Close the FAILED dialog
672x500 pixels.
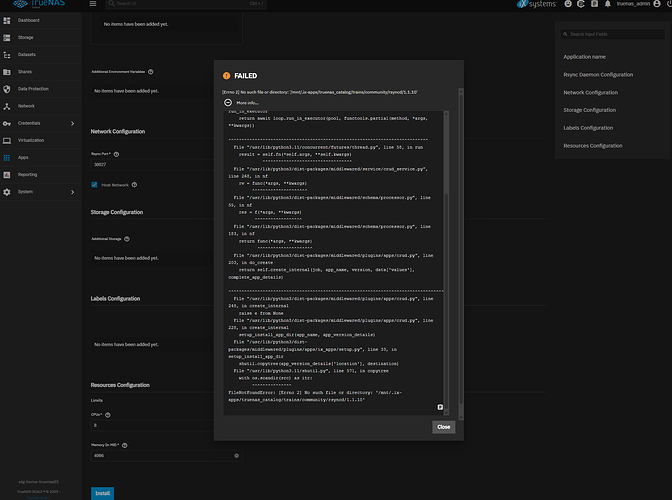444,427
